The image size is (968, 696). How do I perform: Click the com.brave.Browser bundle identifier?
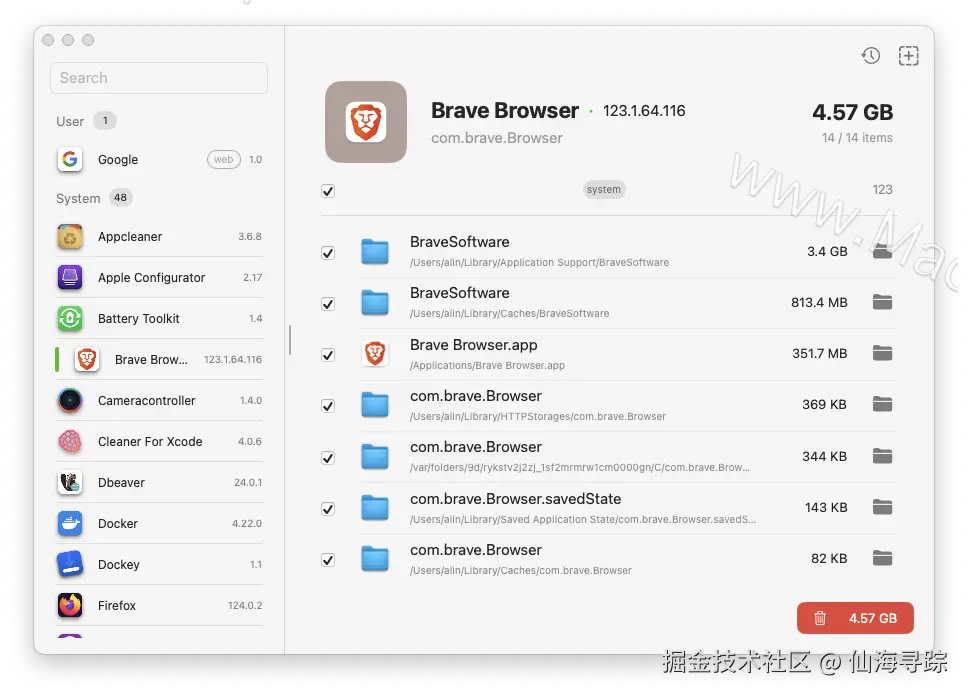[496, 138]
